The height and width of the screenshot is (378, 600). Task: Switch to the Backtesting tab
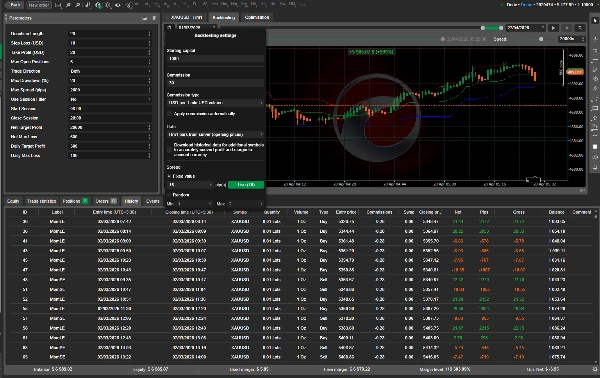[x=223, y=18]
